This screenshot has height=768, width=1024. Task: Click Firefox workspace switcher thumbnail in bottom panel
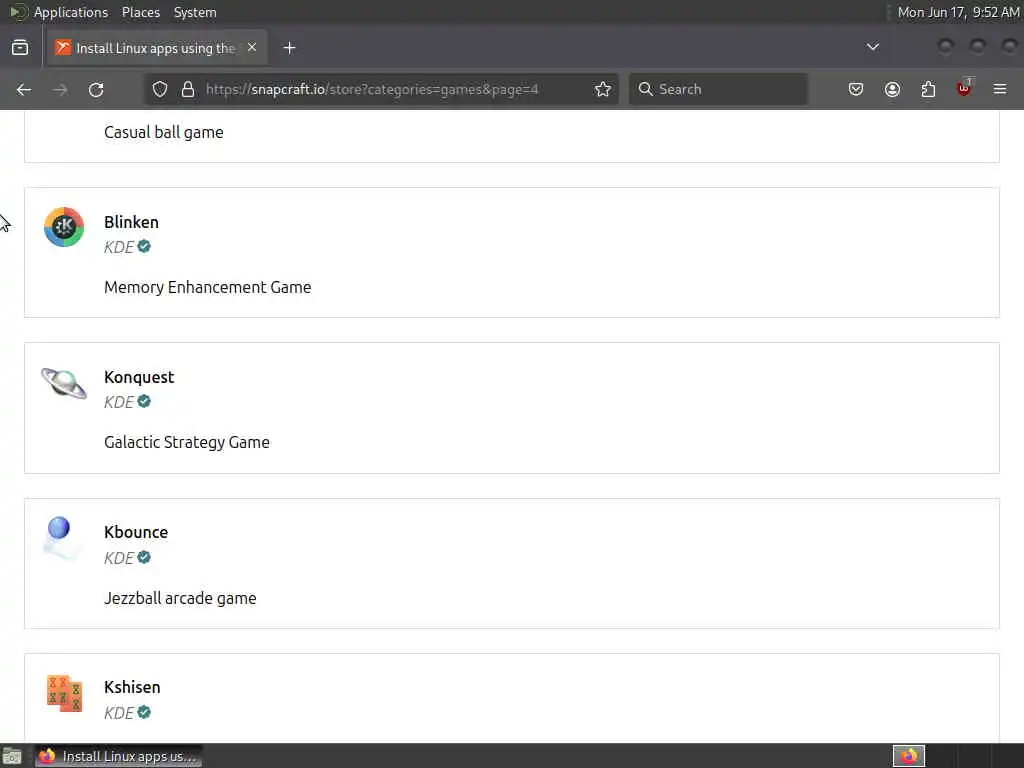coord(909,756)
